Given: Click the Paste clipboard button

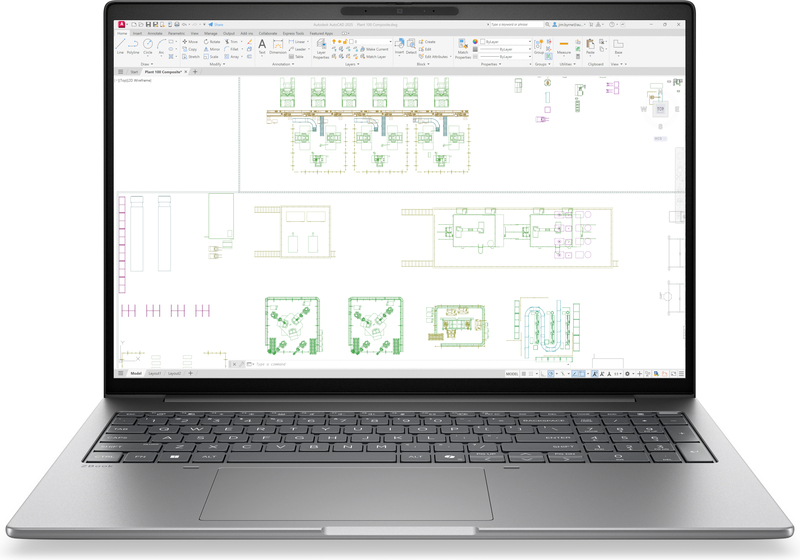Looking at the screenshot, I should (590, 46).
